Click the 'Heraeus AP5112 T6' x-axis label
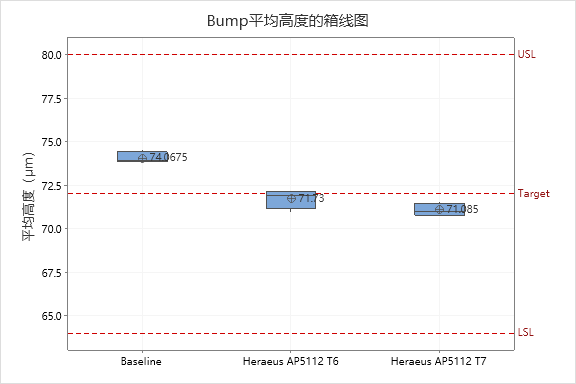The width and height of the screenshot is (576, 384). [291, 362]
